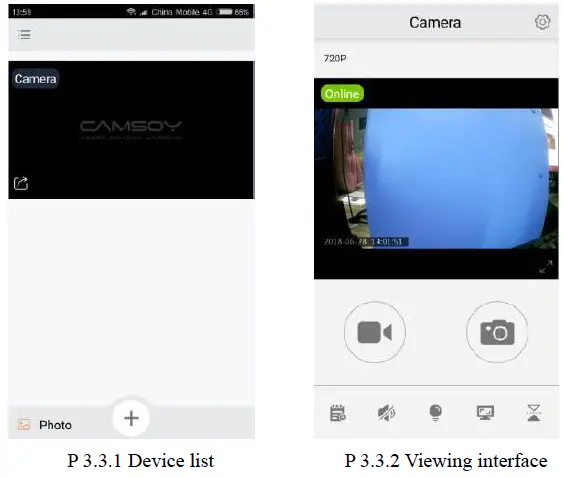Tap the share icon on Camera card
Image resolution: width=563 pixels, height=477 pixels.
[21, 183]
